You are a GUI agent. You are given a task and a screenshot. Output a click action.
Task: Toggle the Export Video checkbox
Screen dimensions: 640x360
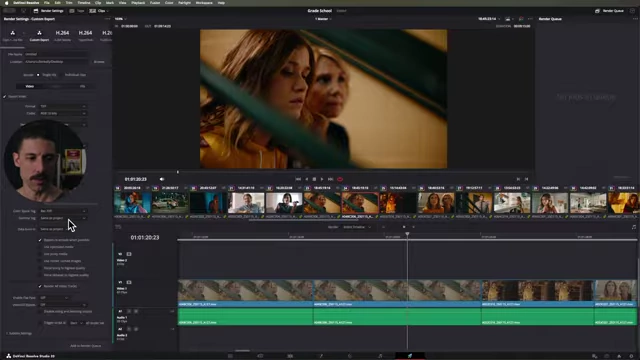(5, 97)
